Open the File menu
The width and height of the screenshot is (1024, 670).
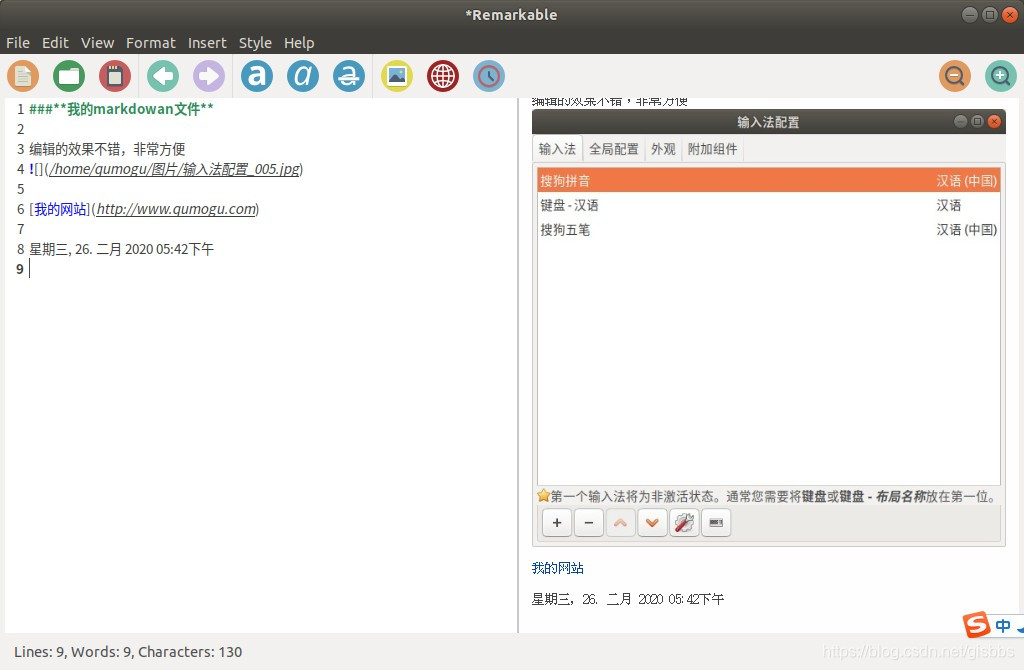[x=18, y=43]
